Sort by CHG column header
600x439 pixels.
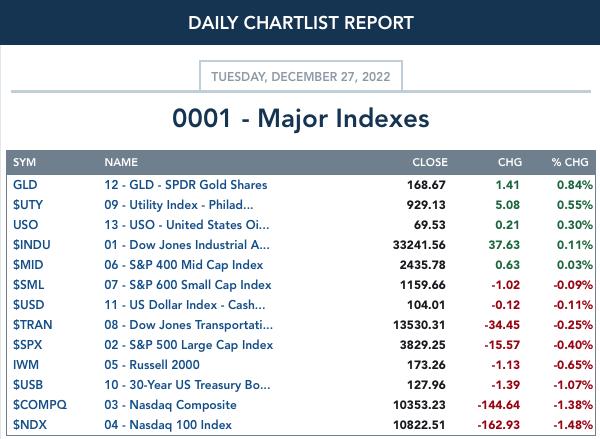510,162
